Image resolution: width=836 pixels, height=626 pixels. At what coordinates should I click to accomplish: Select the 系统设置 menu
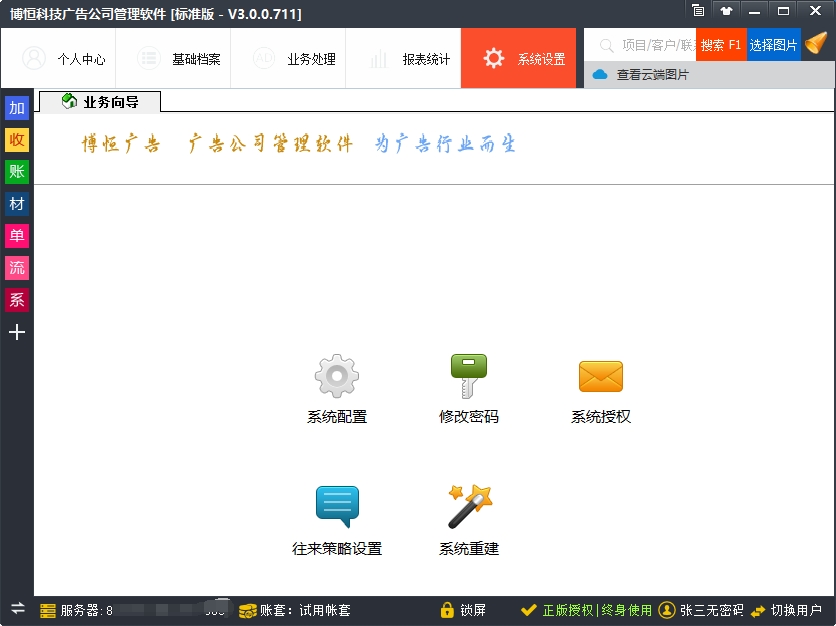click(519, 58)
